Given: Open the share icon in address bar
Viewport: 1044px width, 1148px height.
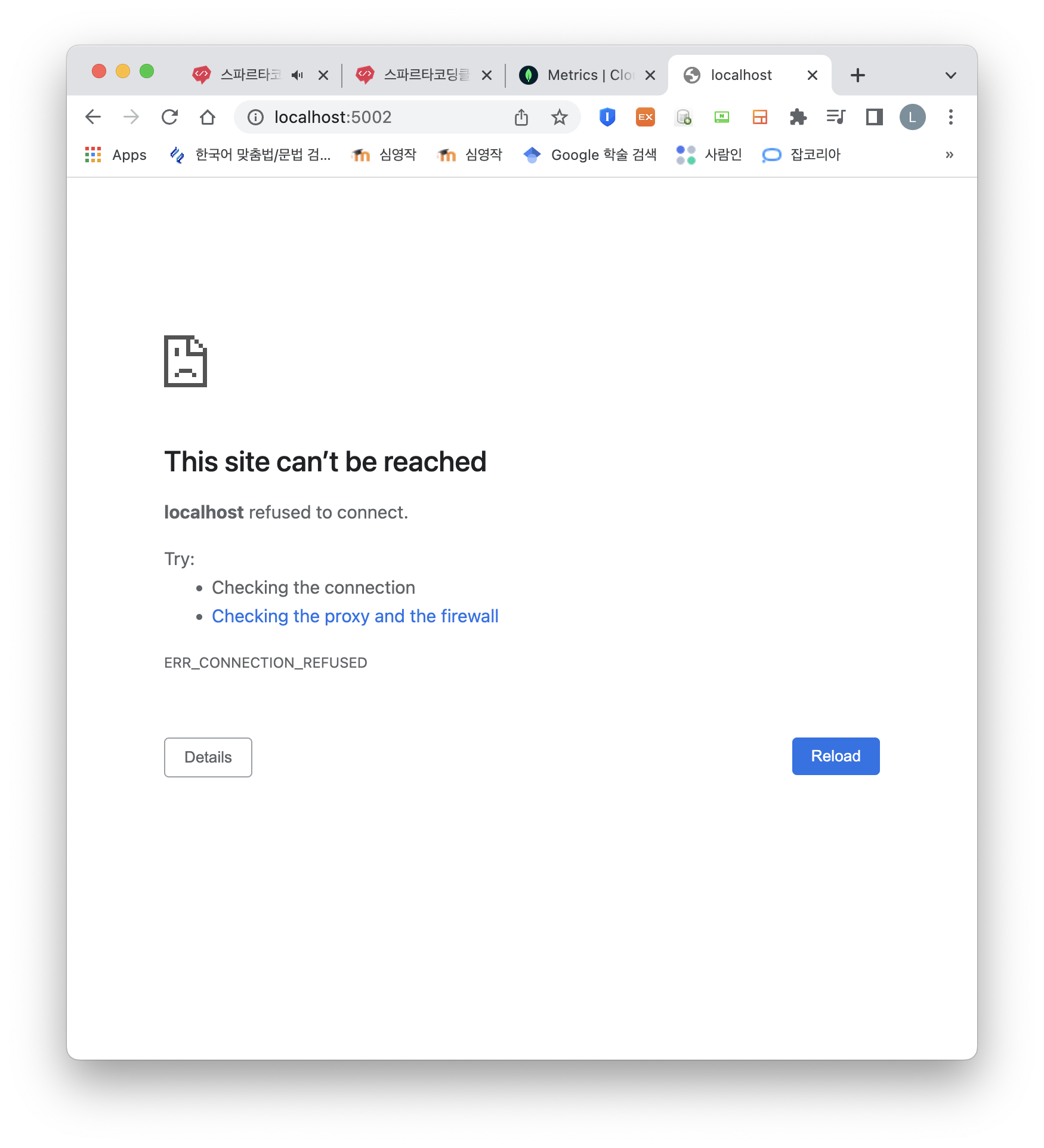Looking at the screenshot, I should tap(521, 117).
